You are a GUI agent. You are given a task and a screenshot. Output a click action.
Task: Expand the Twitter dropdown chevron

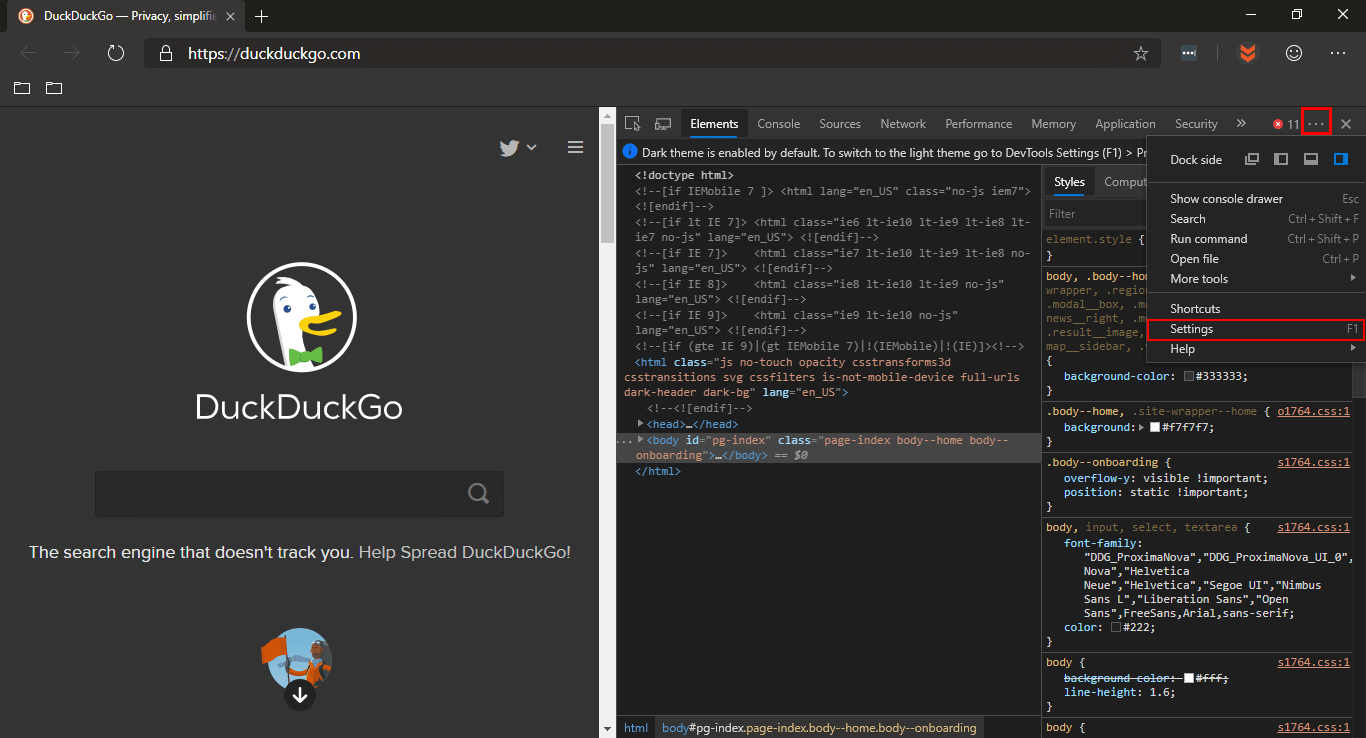pos(531,148)
